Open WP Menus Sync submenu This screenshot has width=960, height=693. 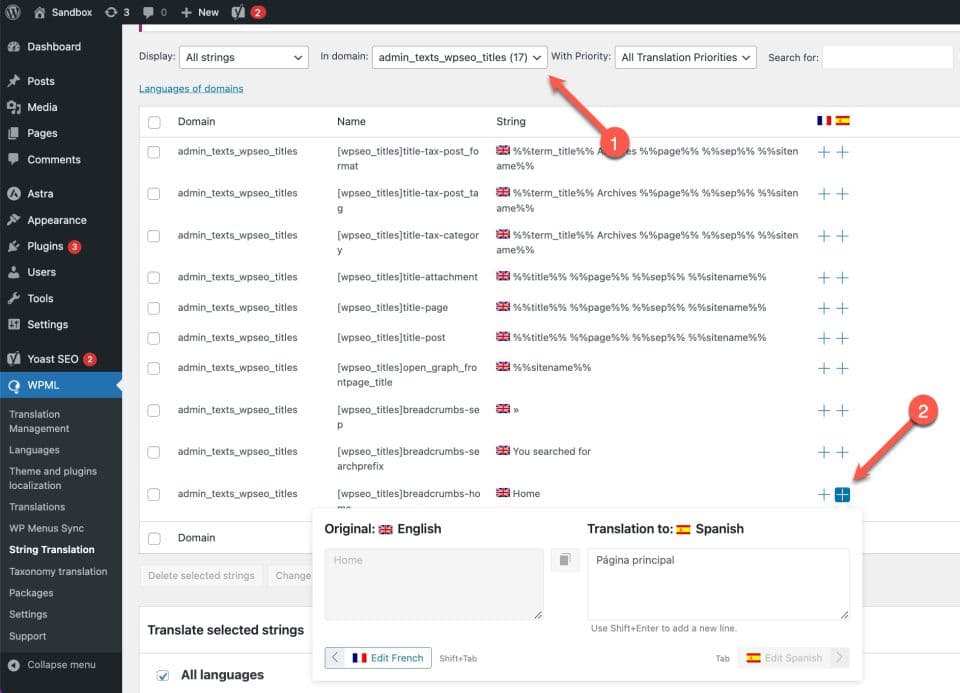click(x=47, y=528)
